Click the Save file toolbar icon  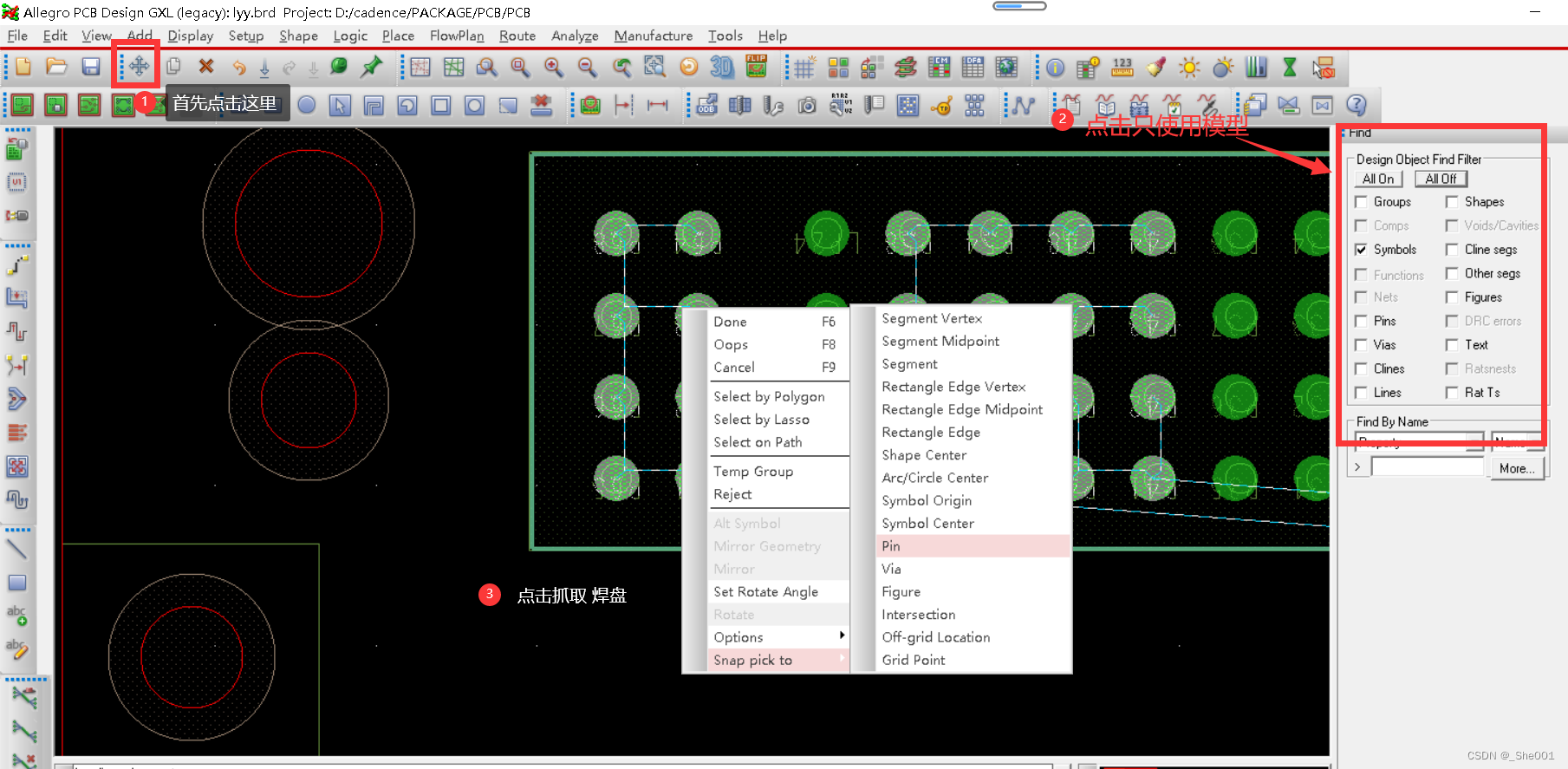[x=90, y=67]
